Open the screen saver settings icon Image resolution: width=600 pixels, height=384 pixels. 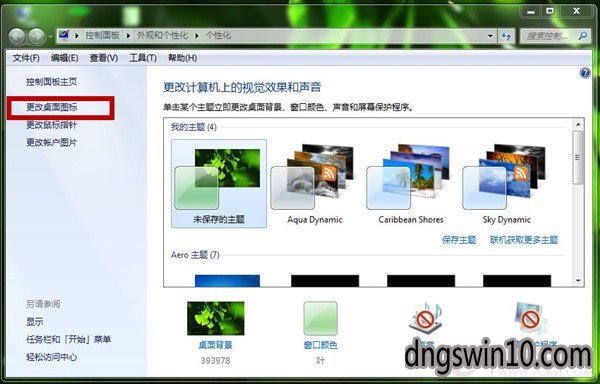pyautogui.click(x=530, y=317)
